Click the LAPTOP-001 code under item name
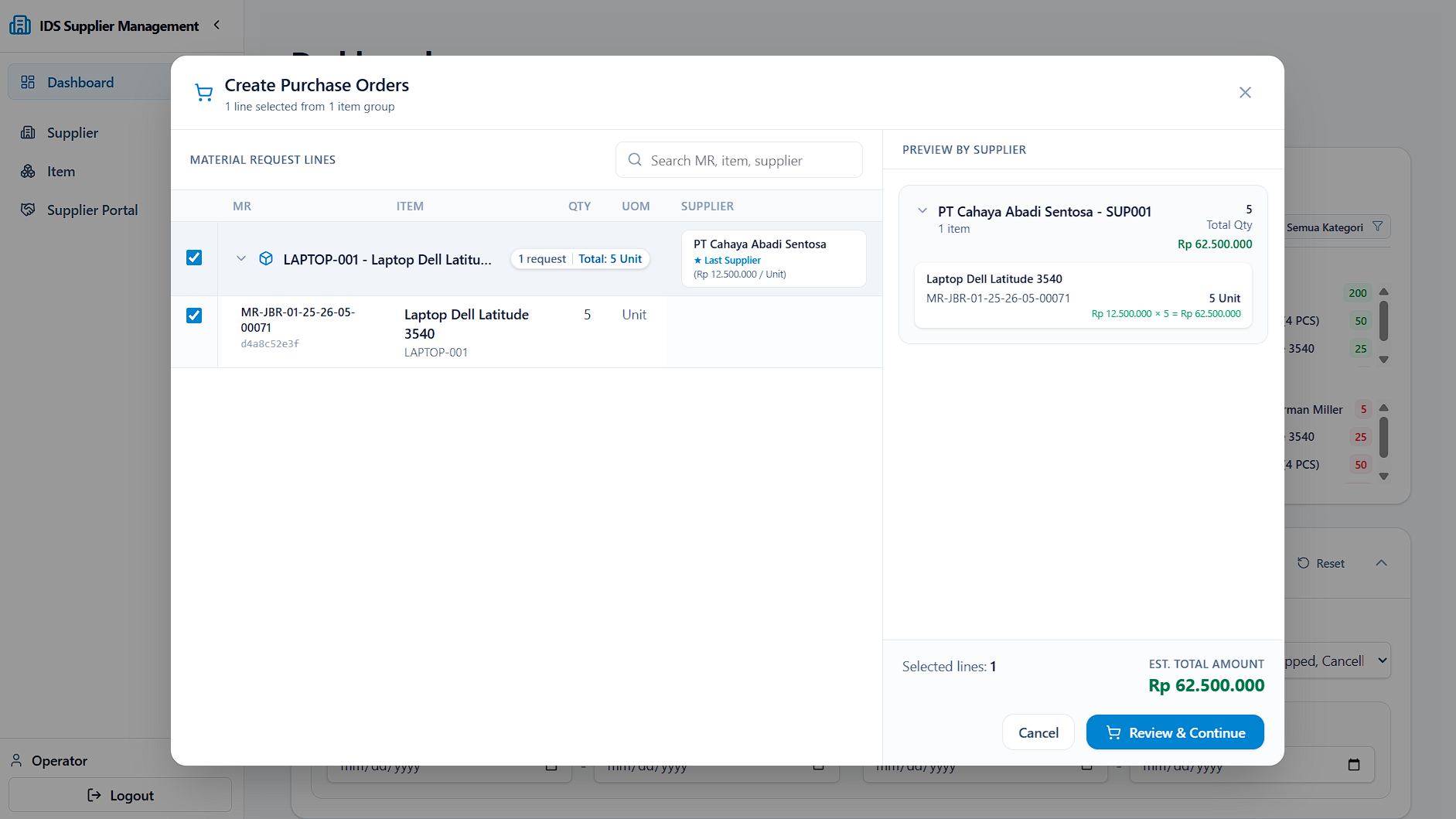The width and height of the screenshot is (1456, 819). tap(435, 352)
